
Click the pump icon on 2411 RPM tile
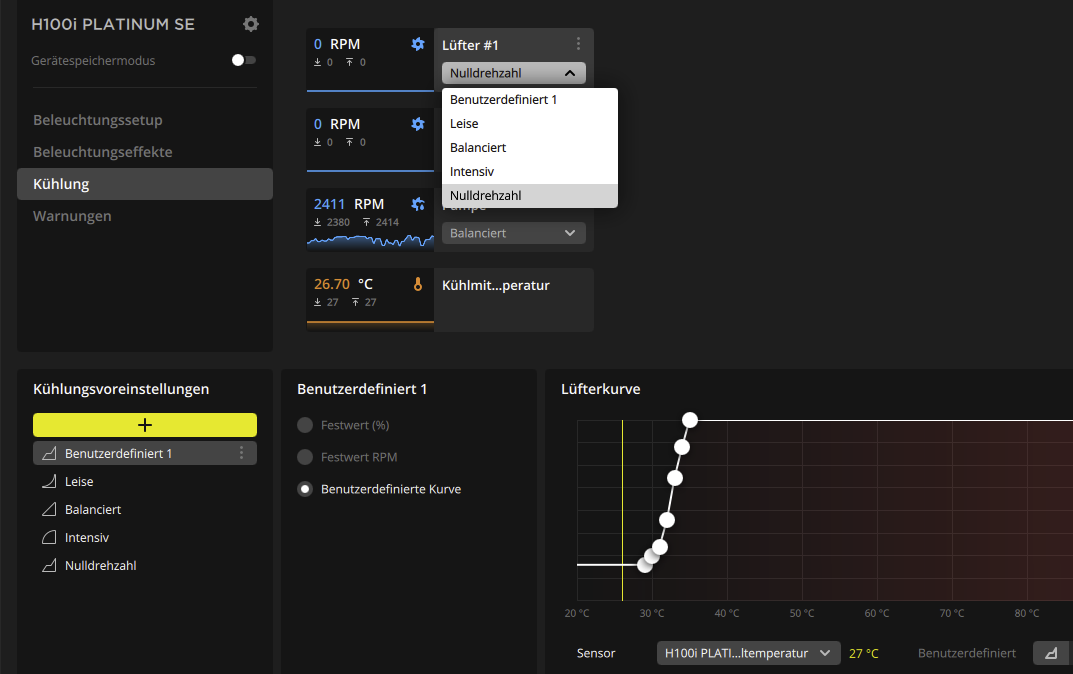tap(417, 204)
